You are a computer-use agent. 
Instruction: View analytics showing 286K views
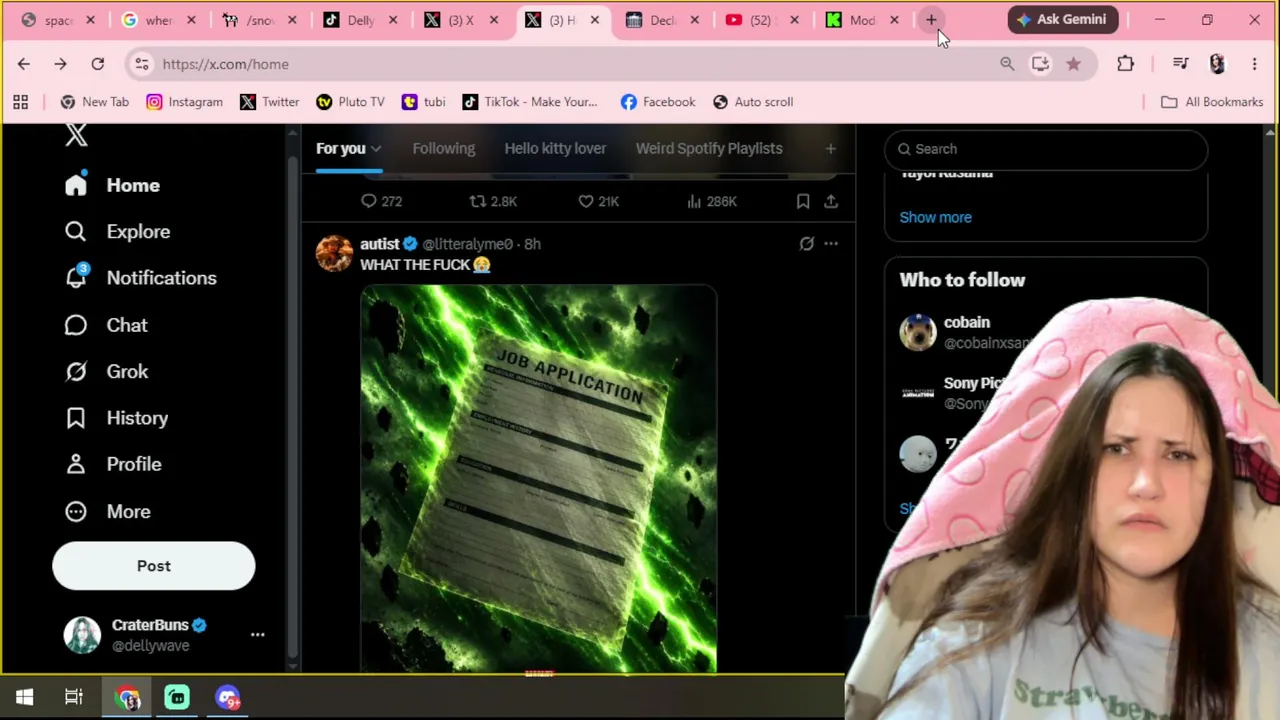[710, 201]
